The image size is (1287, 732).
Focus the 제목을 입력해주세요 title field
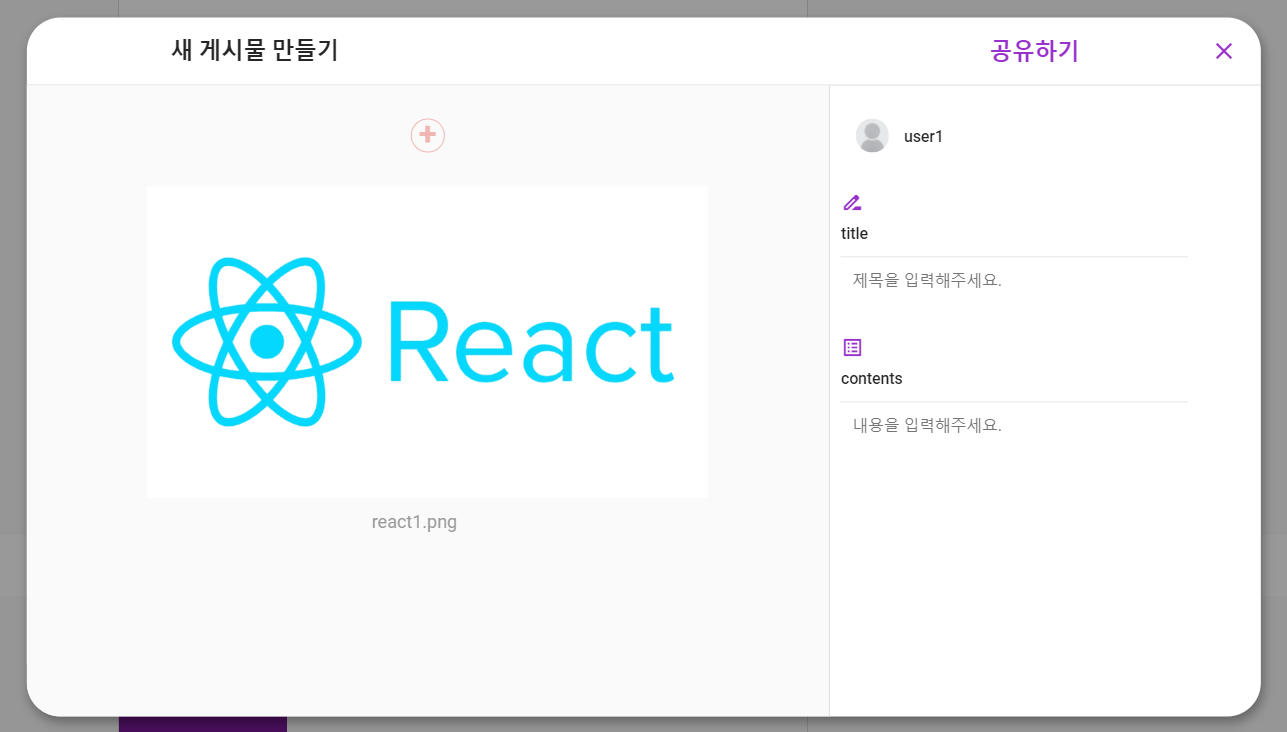1014,280
